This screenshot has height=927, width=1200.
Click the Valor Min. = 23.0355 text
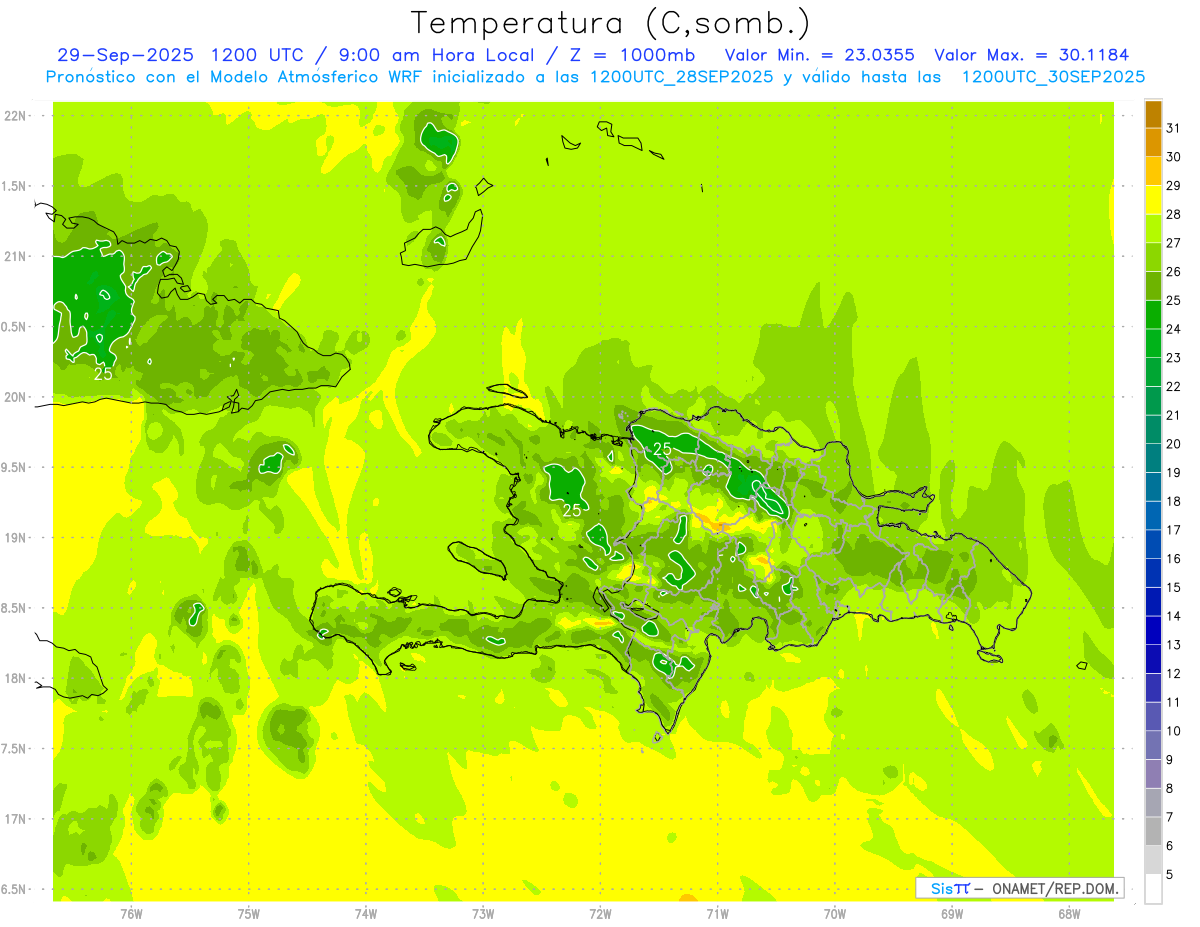click(819, 55)
